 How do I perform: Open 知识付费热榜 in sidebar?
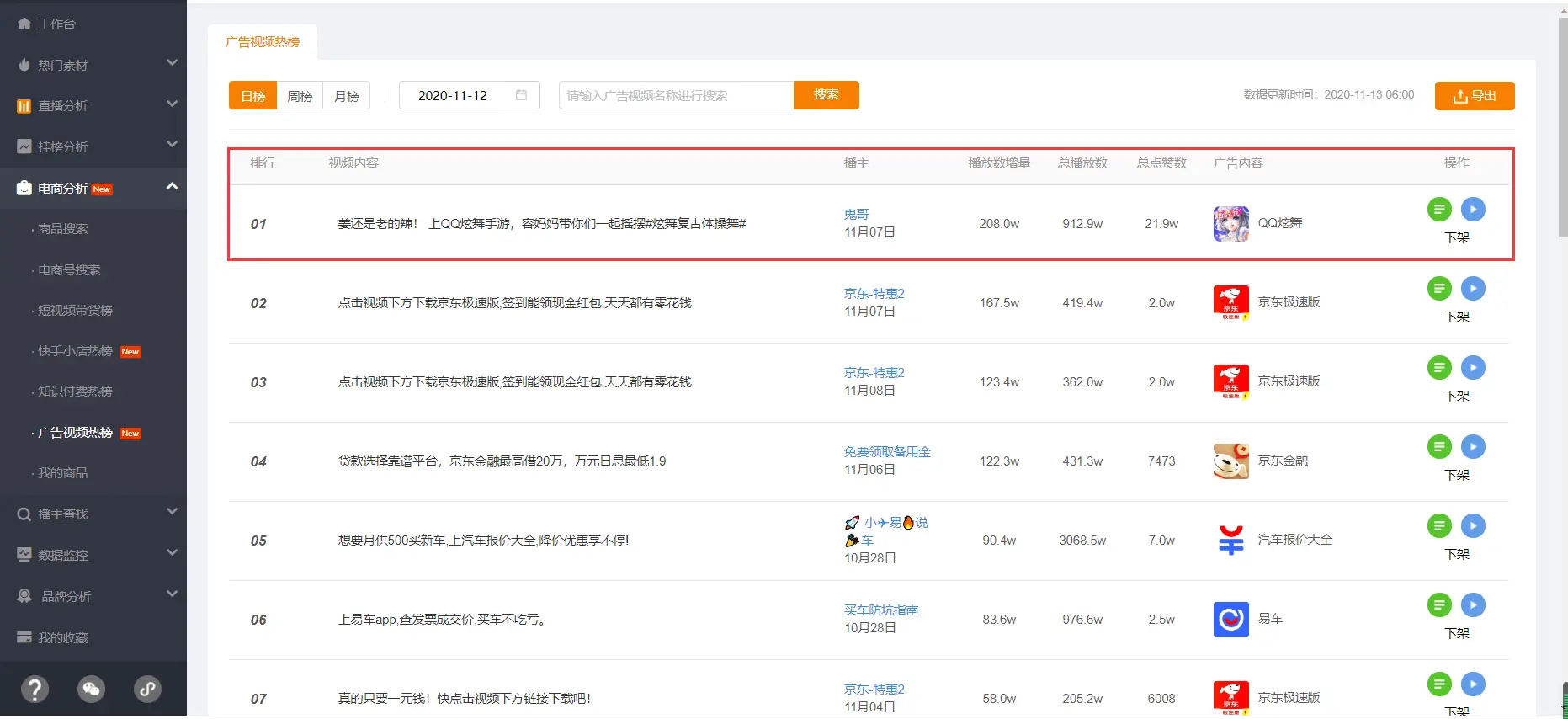pos(75,391)
